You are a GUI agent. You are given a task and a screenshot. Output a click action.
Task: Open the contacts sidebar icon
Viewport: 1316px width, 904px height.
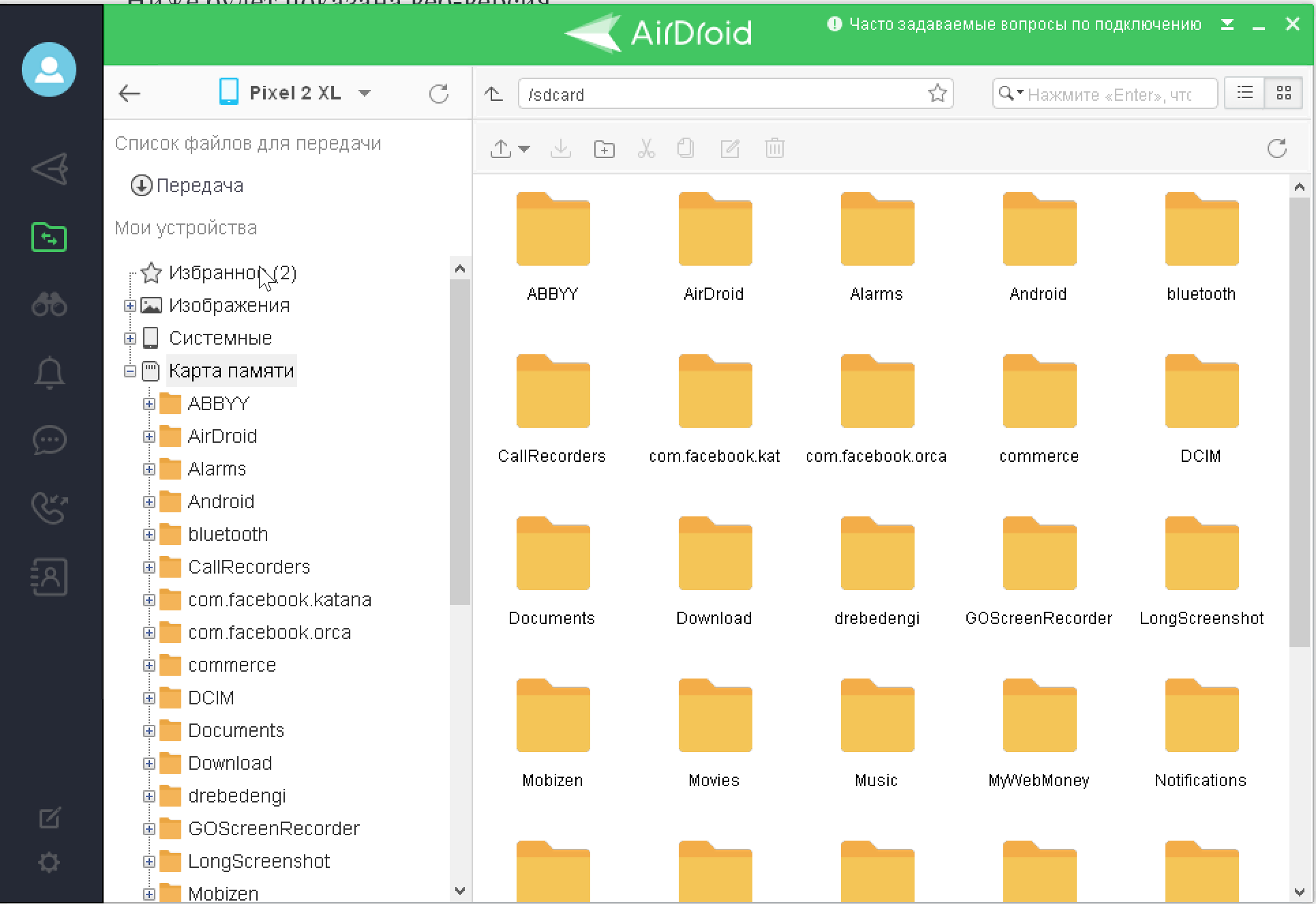pos(49,577)
